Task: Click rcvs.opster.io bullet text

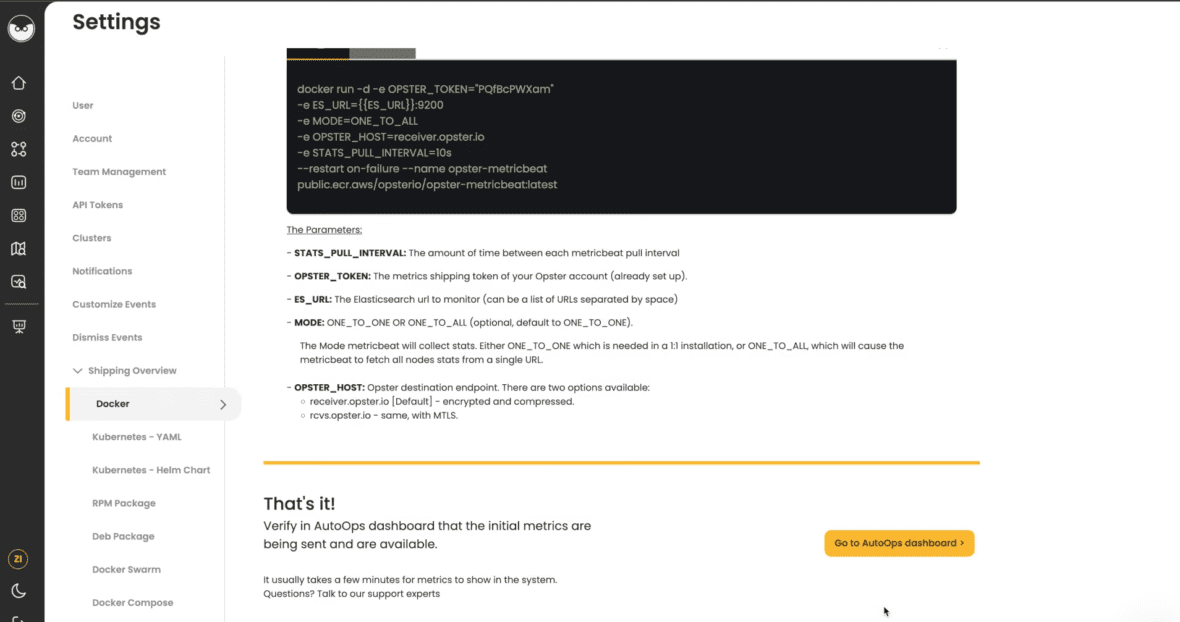Action: [x=383, y=415]
